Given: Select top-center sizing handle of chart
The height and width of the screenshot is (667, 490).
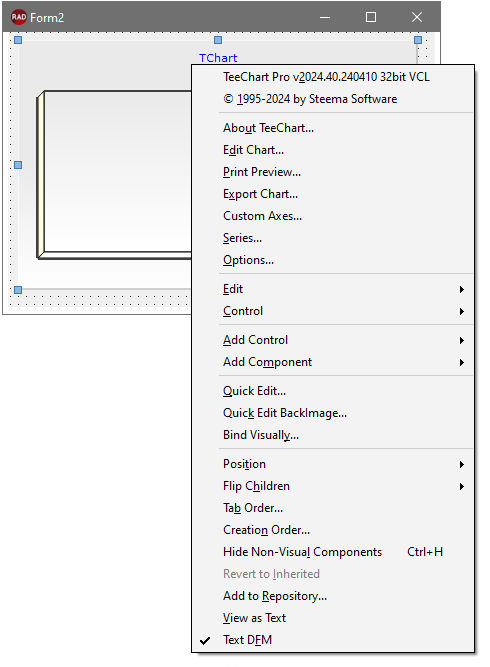Looking at the screenshot, I should point(218,40).
